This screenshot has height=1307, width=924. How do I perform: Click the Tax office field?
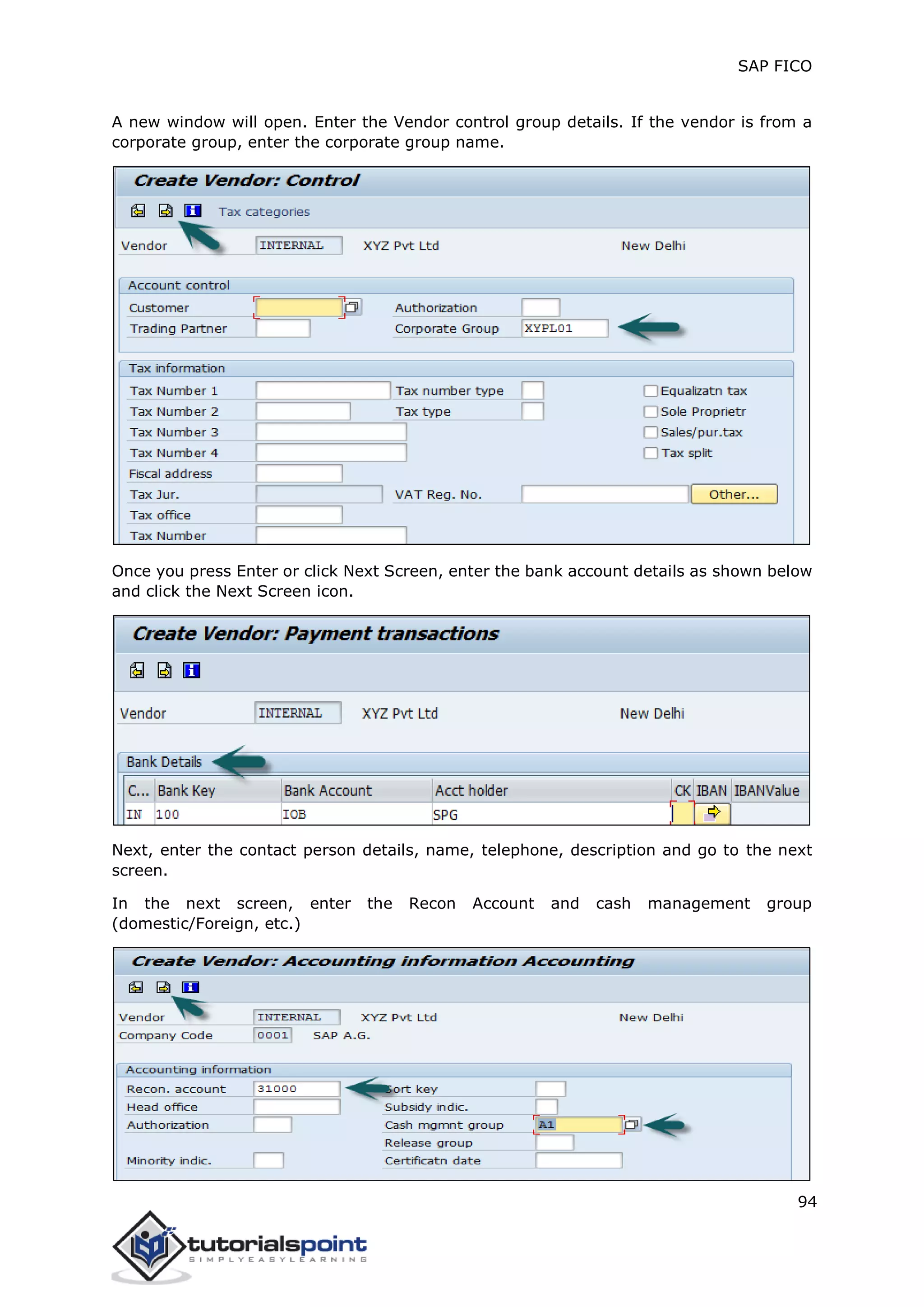point(299,515)
